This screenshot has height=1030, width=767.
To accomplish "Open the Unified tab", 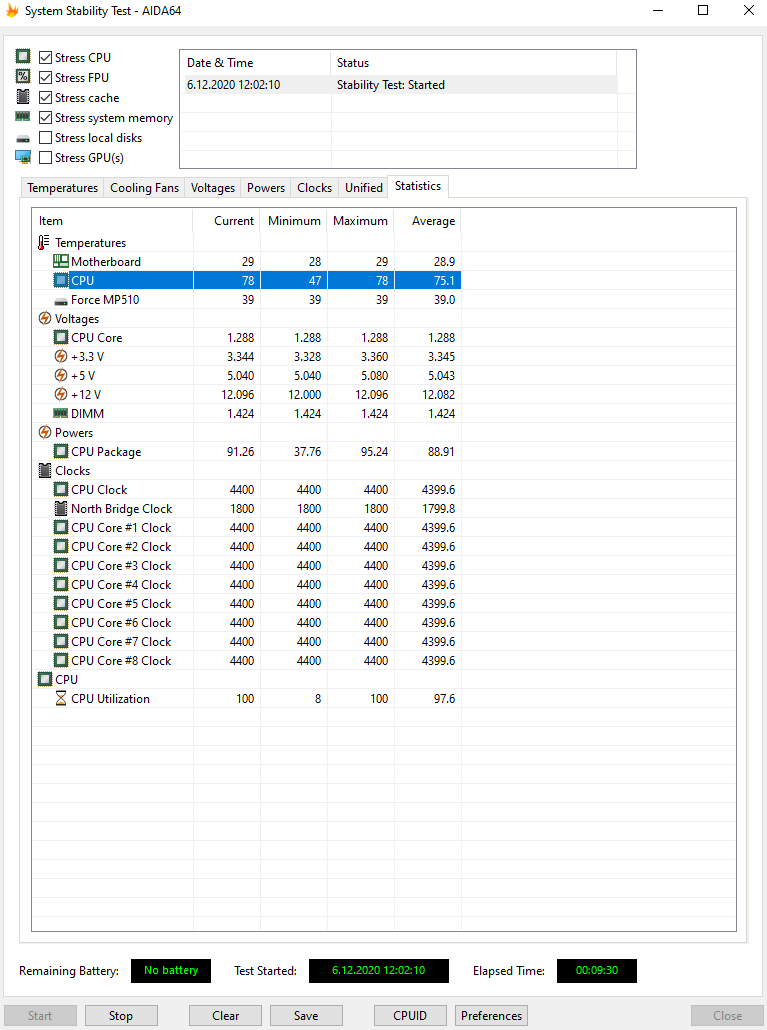I will (364, 188).
